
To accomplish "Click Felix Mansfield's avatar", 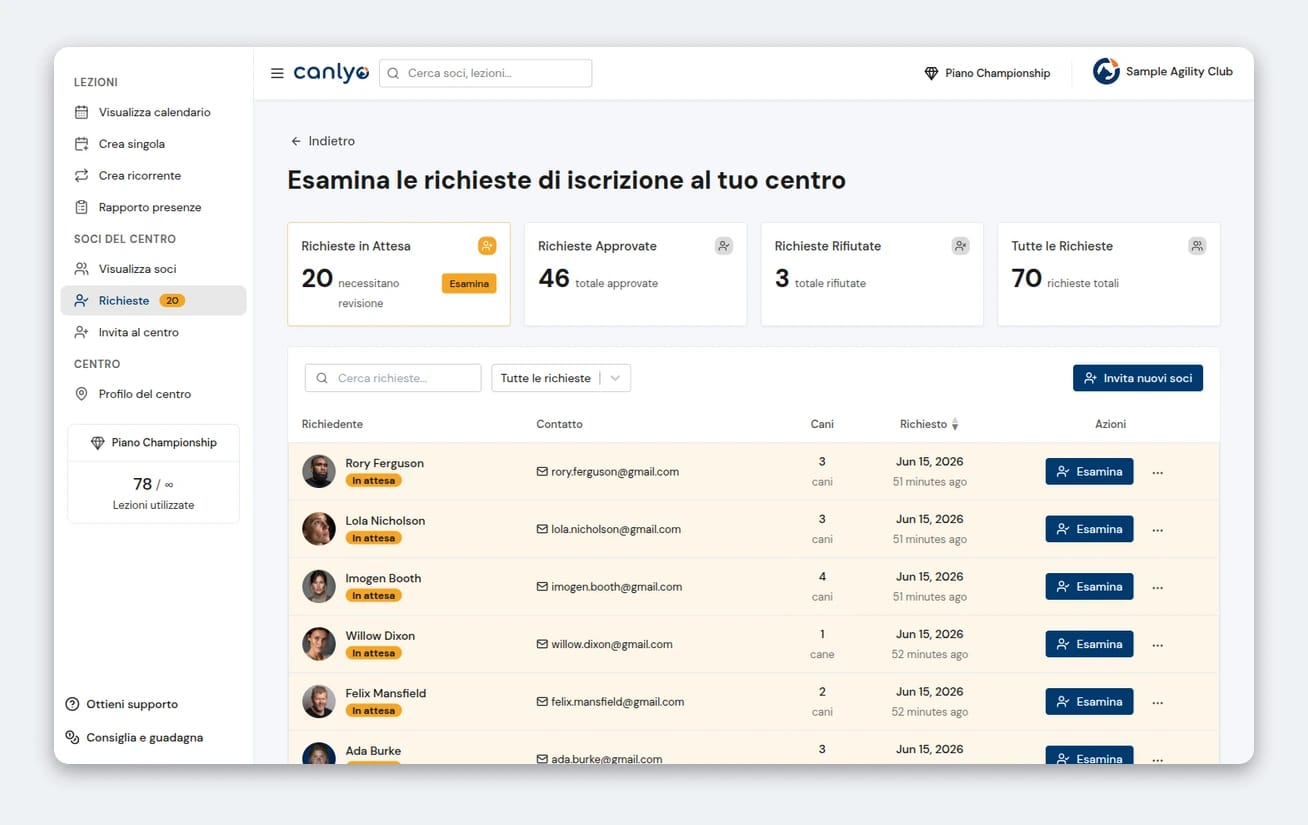I will pos(319,702).
